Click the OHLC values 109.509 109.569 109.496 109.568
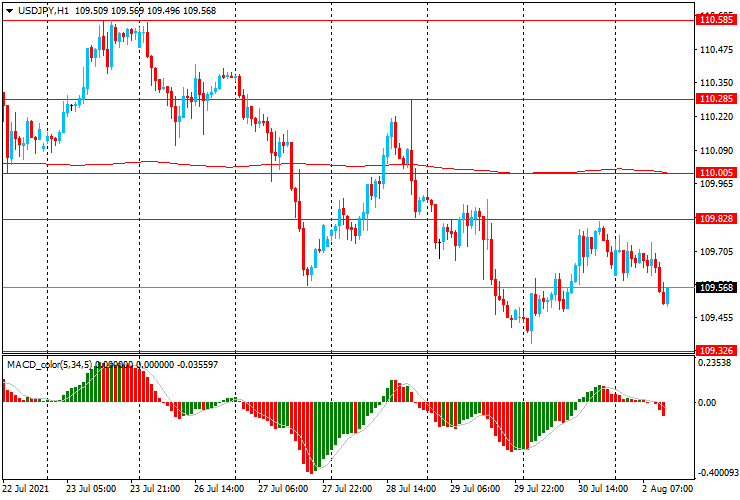Image resolution: width=740 pixels, height=500 pixels. coord(145,10)
